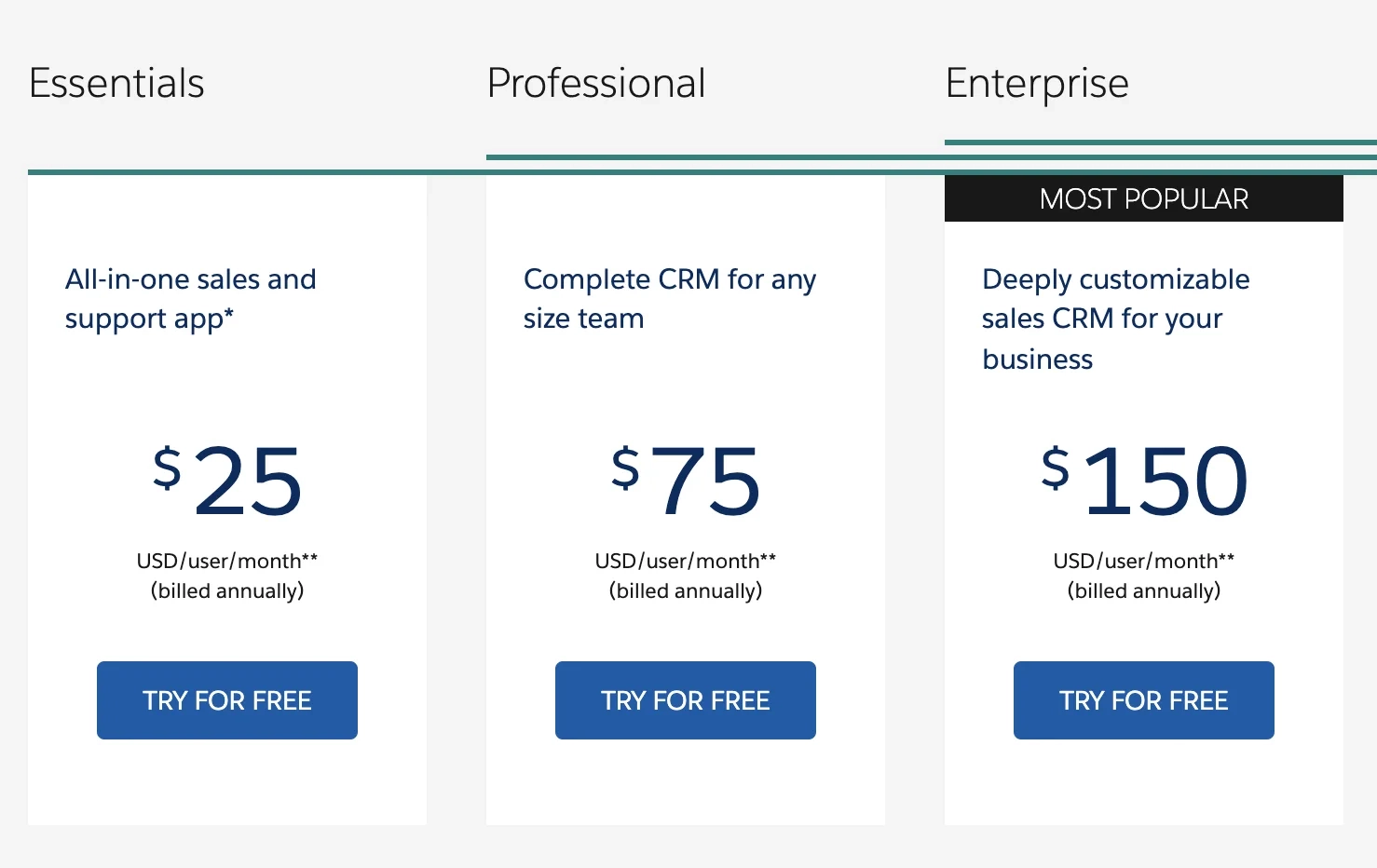Select the Enterprise plan heading
The image size is (1377, 868).
tap(1036, 84)
